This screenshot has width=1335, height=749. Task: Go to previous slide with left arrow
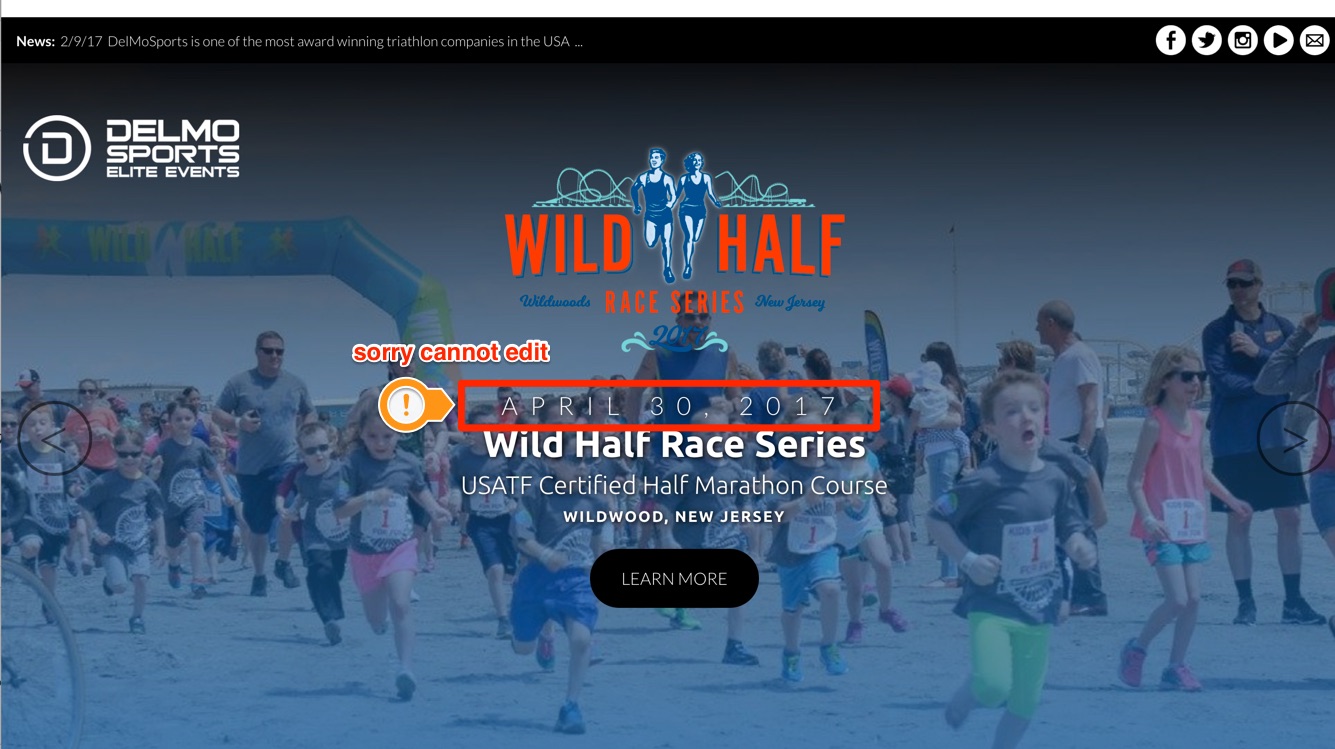[54, 438]
